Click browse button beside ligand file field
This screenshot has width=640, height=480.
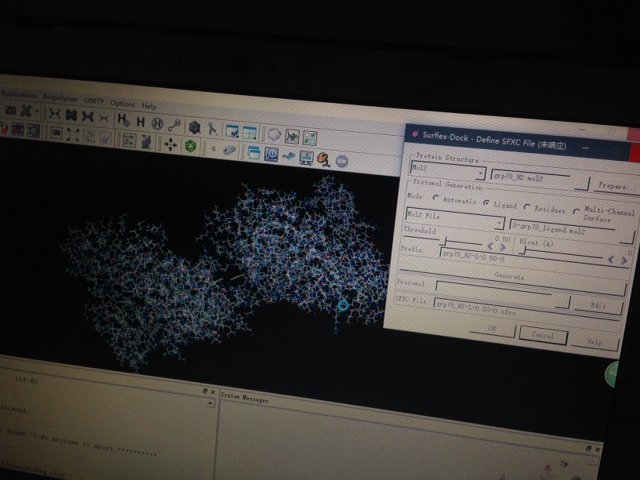pyautogui.click(x=627, y=238)
